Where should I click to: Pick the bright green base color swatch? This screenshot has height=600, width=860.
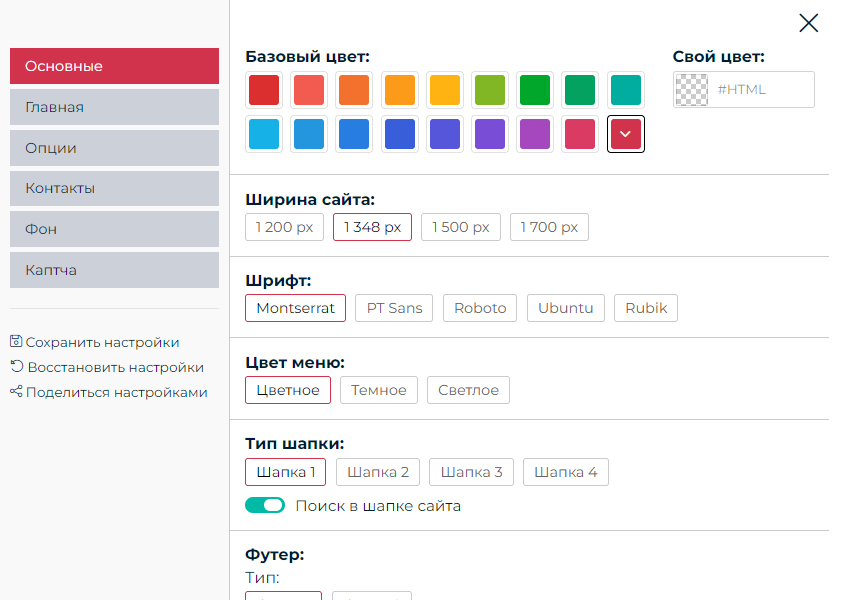[x=535, y=90]
